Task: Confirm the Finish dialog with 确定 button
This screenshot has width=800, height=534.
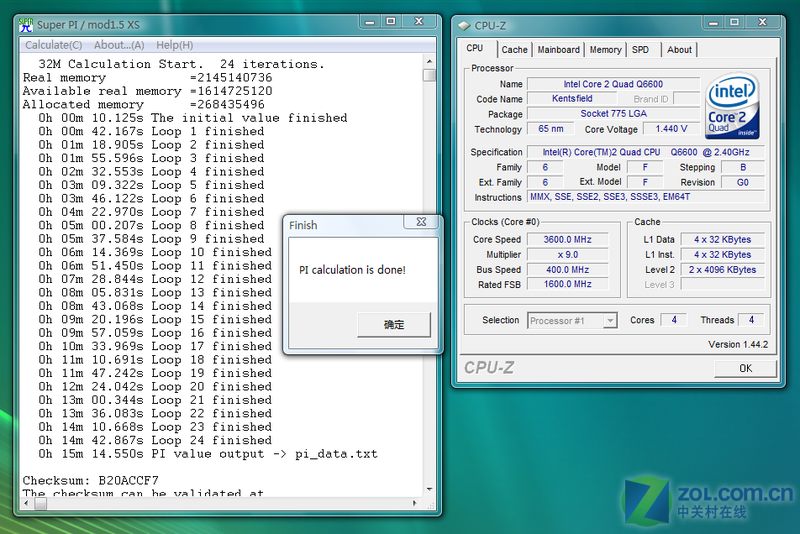Action: [x=394, y=324]
